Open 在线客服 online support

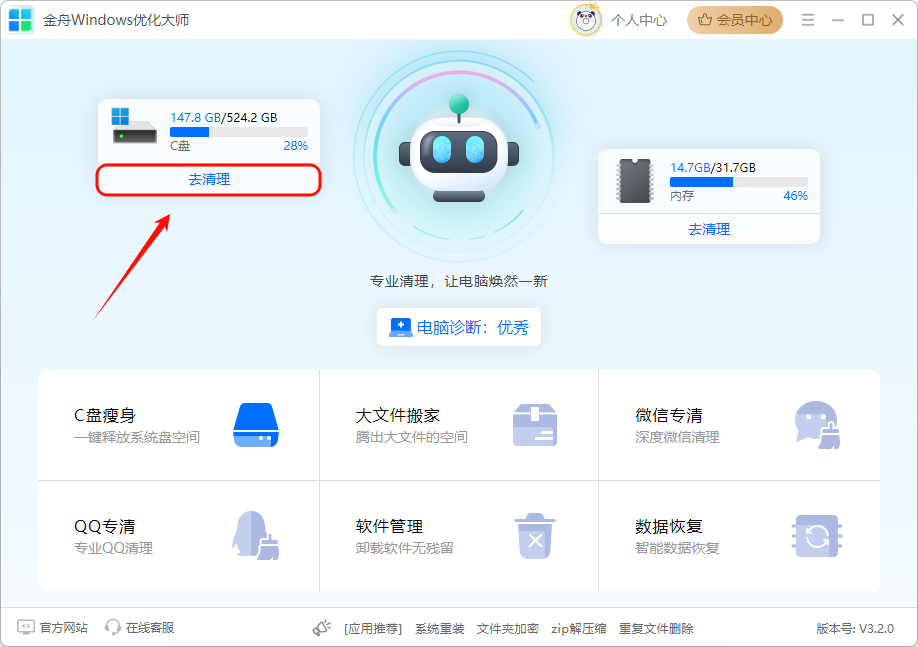coord(150,628)
